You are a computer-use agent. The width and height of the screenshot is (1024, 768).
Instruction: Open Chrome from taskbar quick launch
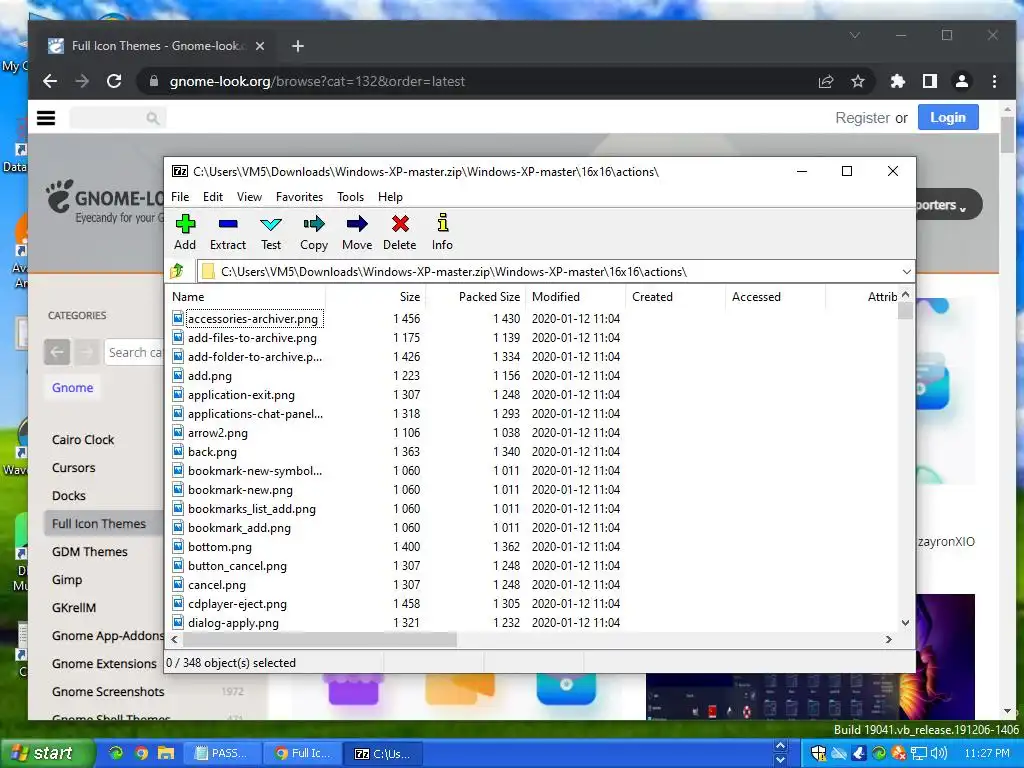[141, 753]
